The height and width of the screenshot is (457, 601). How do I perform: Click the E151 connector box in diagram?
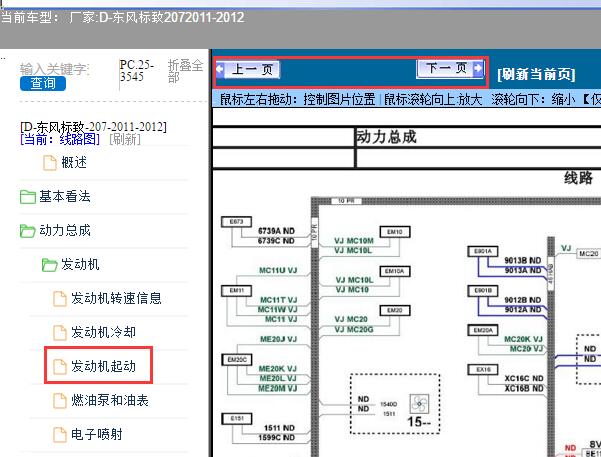click(x=236, y=418)
